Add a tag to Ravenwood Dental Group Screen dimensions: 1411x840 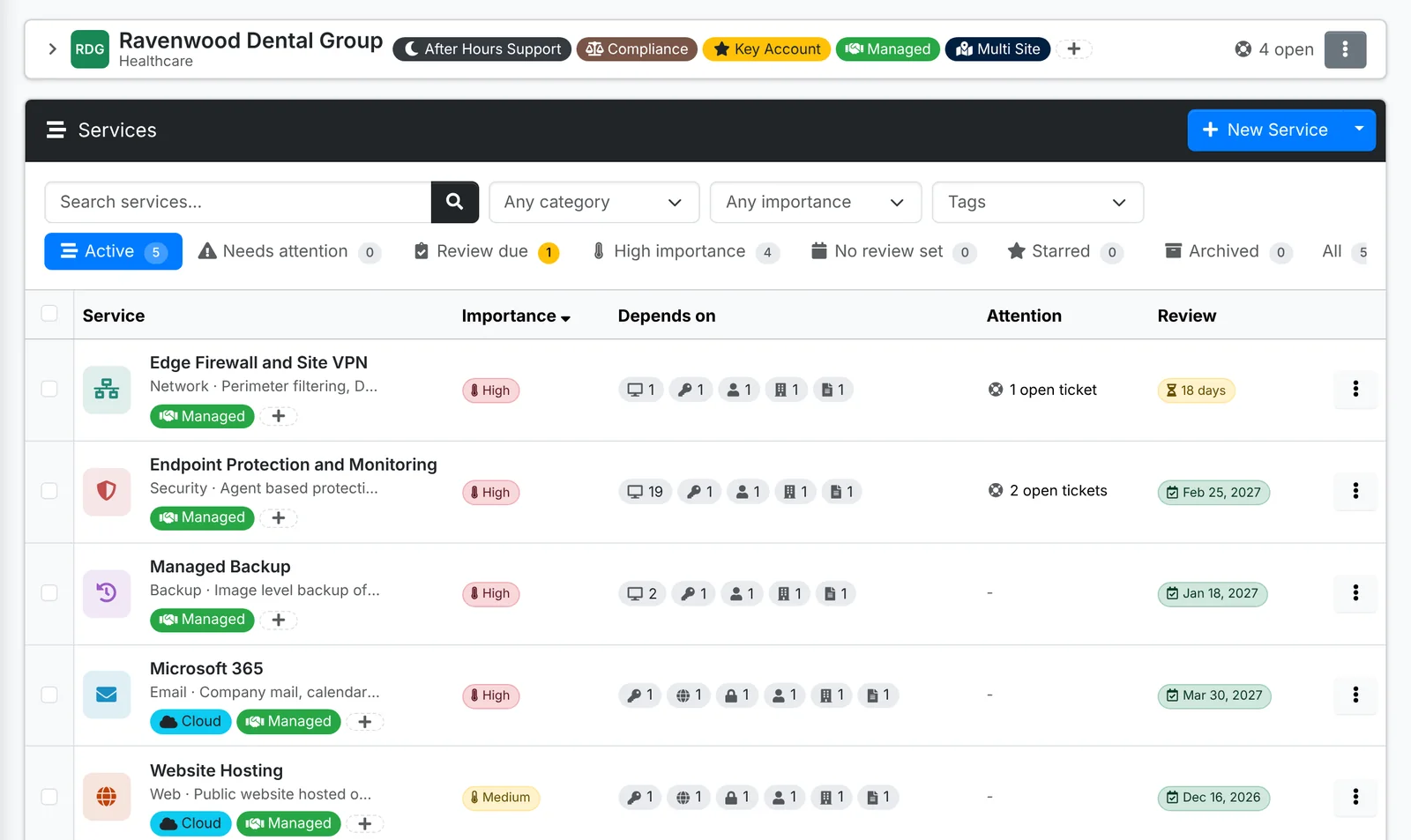tap(1073, 49)
